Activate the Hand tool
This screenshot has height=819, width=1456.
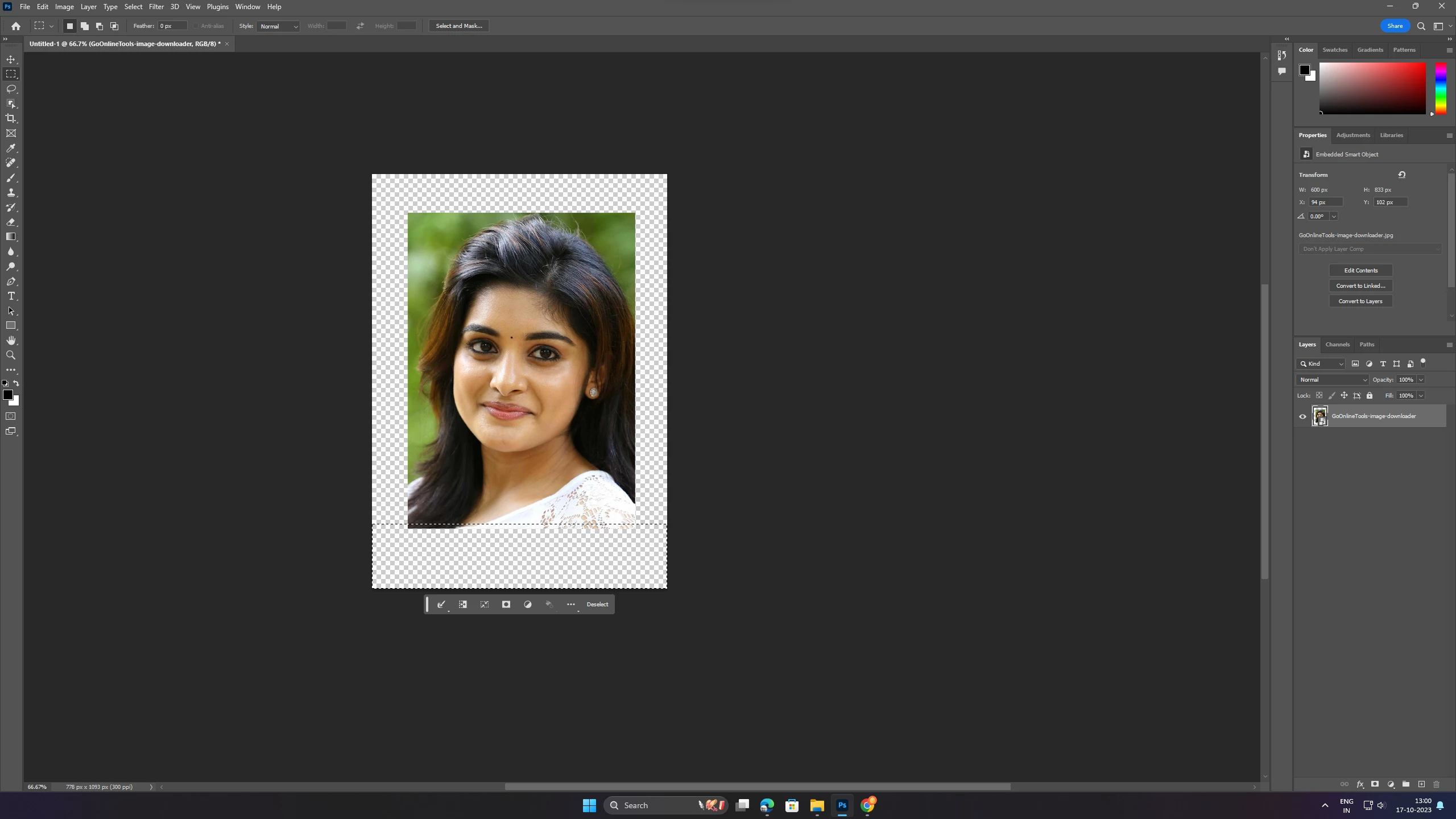click(x=11, y=340)
